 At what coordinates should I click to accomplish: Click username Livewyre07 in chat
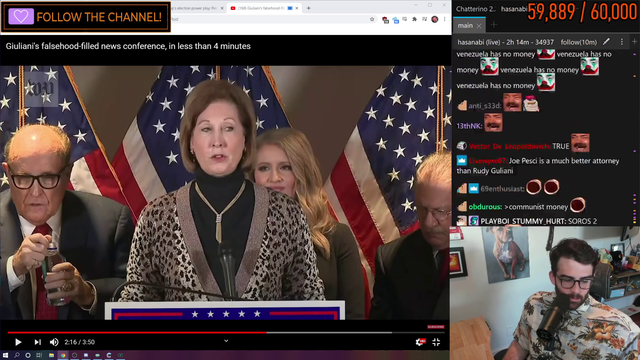click(x=487, y=161)
